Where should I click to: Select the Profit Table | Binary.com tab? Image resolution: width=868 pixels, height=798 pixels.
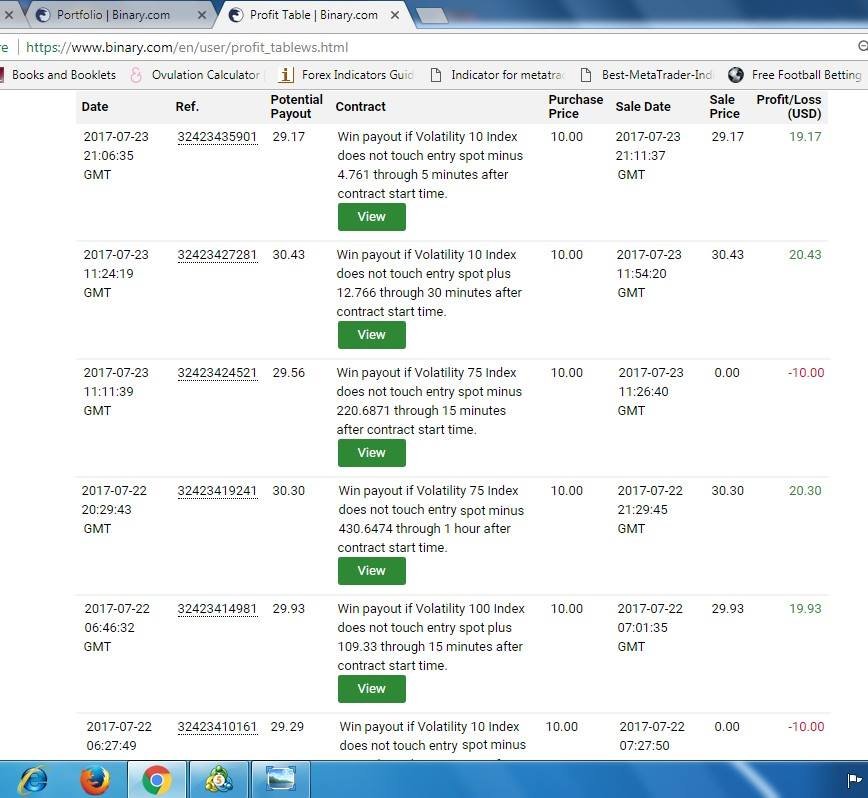[x=314, y=15]
